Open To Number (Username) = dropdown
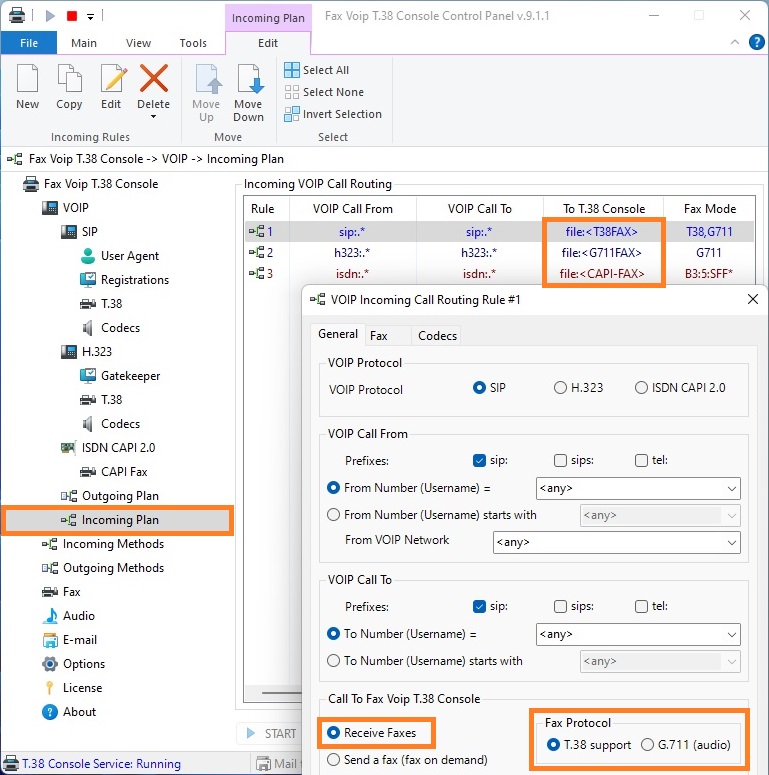The image size is (769, 775). coord(731,634)
